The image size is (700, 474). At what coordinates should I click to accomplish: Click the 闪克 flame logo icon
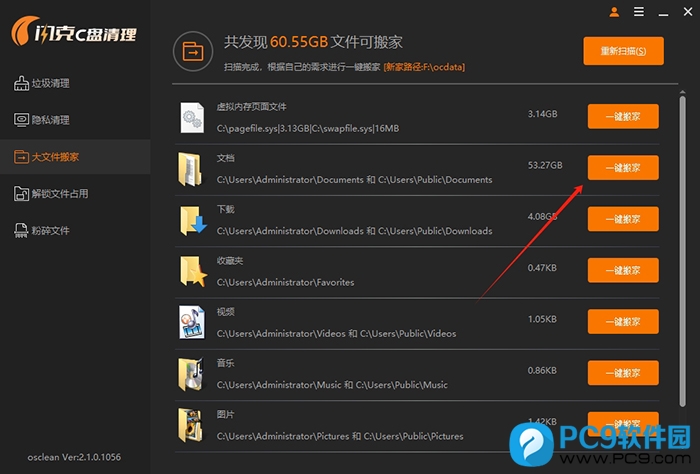tap(29, 35)
